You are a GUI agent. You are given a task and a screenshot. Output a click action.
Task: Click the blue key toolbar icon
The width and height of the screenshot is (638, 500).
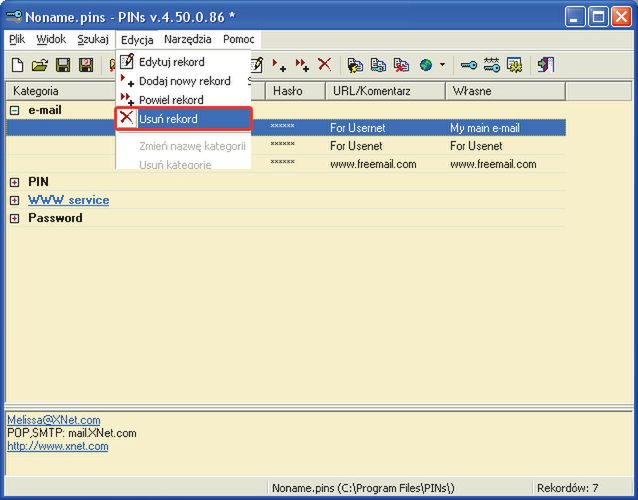pos(469,65)
